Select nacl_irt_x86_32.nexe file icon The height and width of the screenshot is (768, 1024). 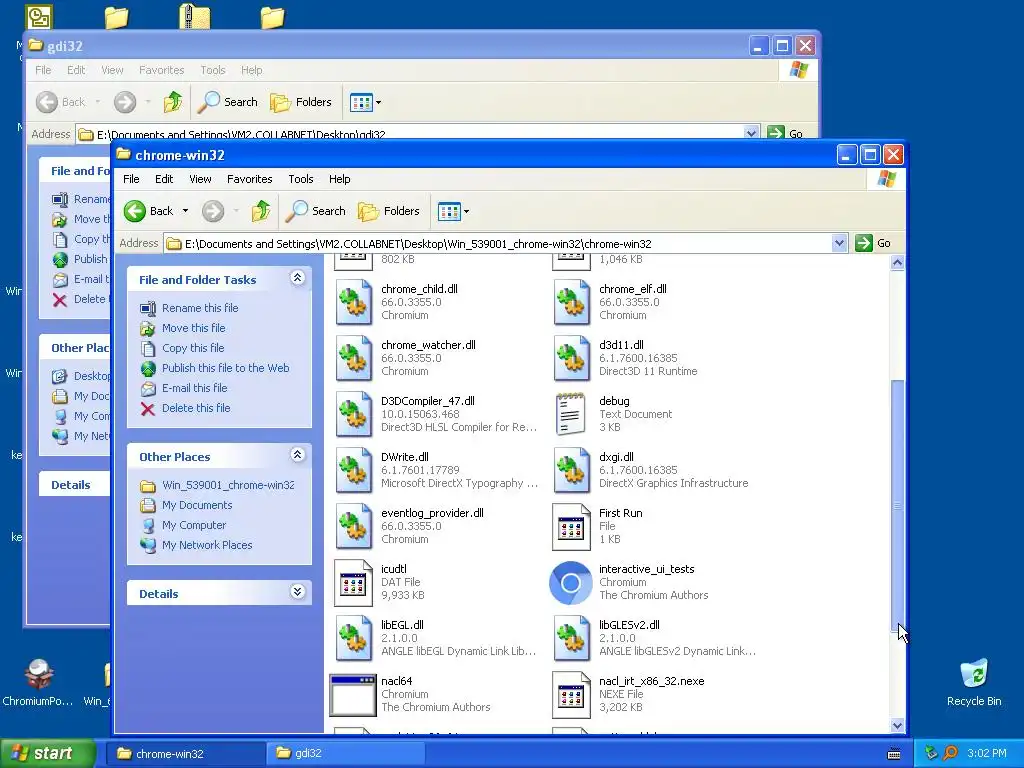coord(571,695)
